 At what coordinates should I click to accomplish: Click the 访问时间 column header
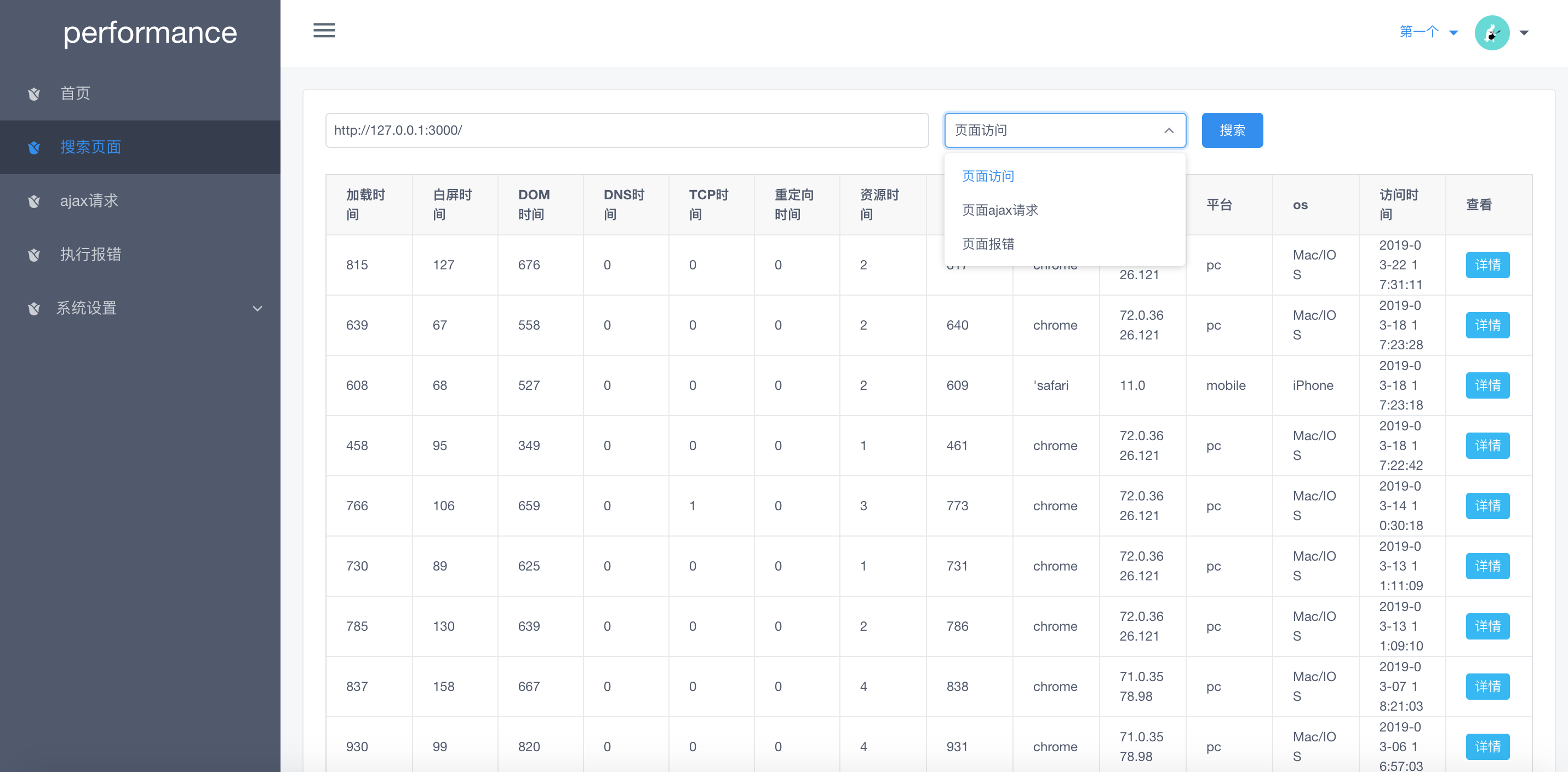point(1402,205)
